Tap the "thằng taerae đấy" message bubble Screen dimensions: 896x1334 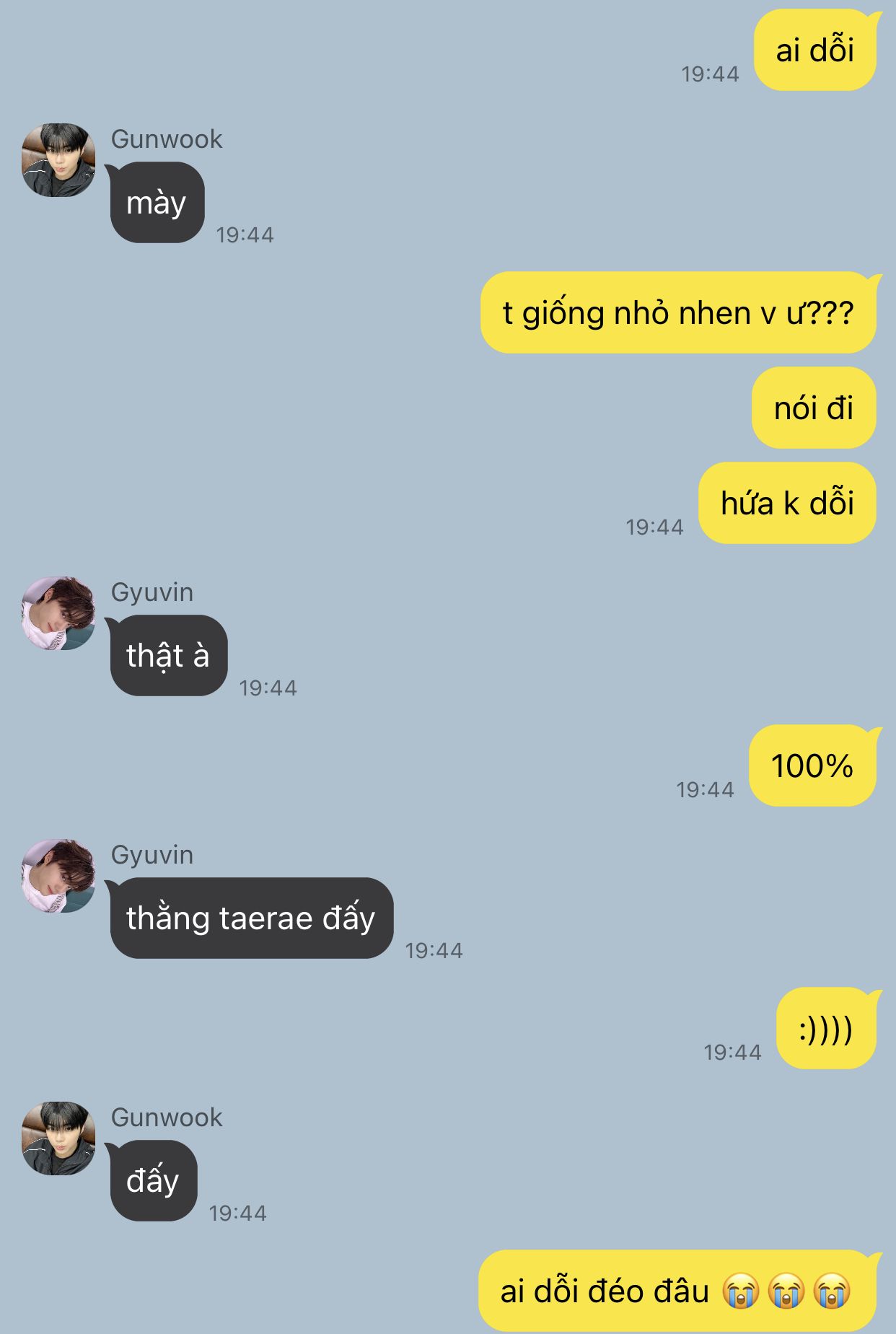pyautogui.click(x=250, y=918)
